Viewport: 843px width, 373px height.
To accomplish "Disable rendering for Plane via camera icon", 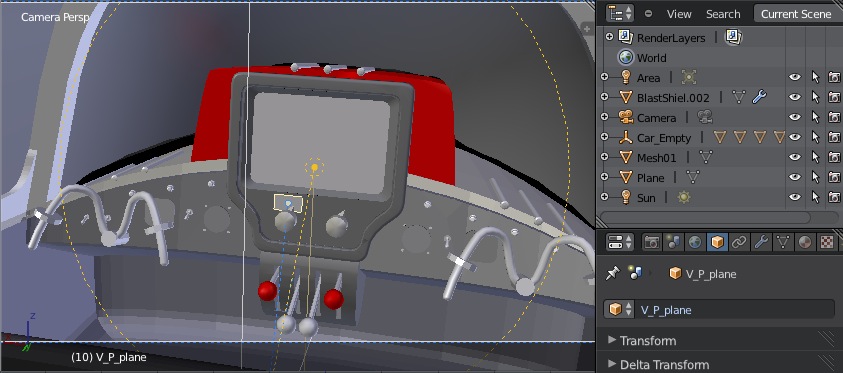I will coord(834,177).
